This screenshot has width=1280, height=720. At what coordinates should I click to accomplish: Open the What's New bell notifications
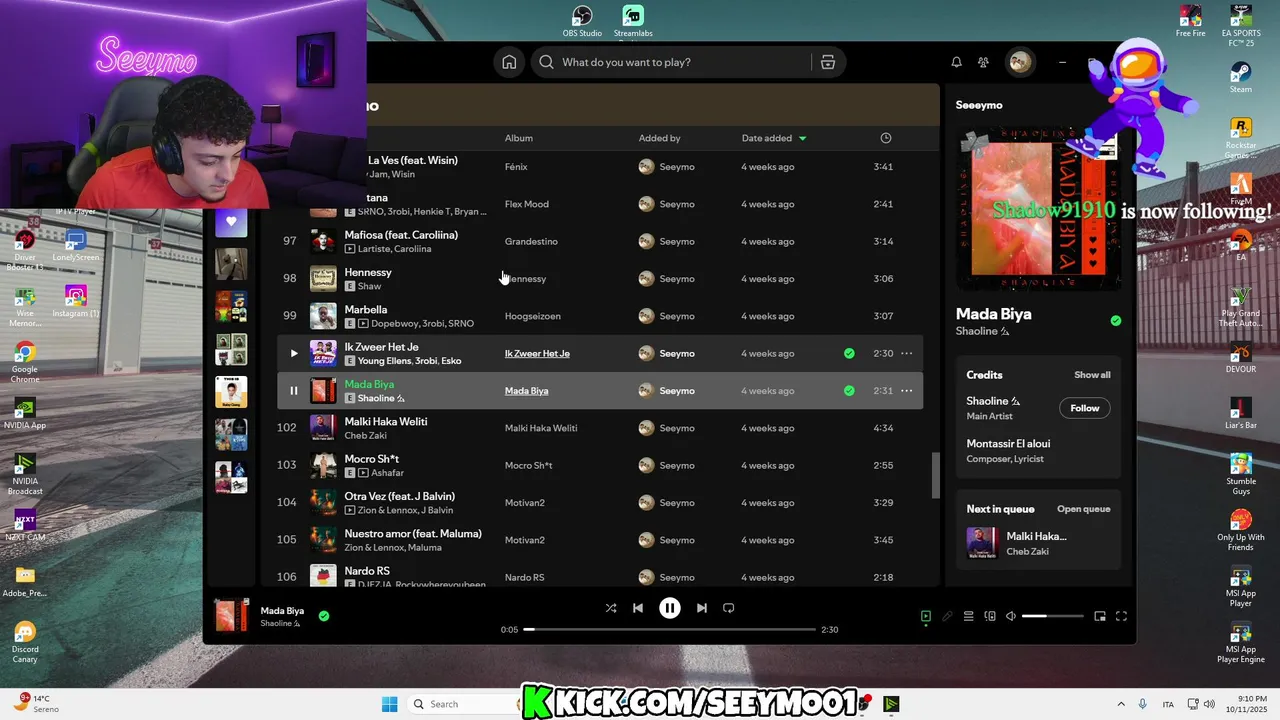(x=956, y=62)
